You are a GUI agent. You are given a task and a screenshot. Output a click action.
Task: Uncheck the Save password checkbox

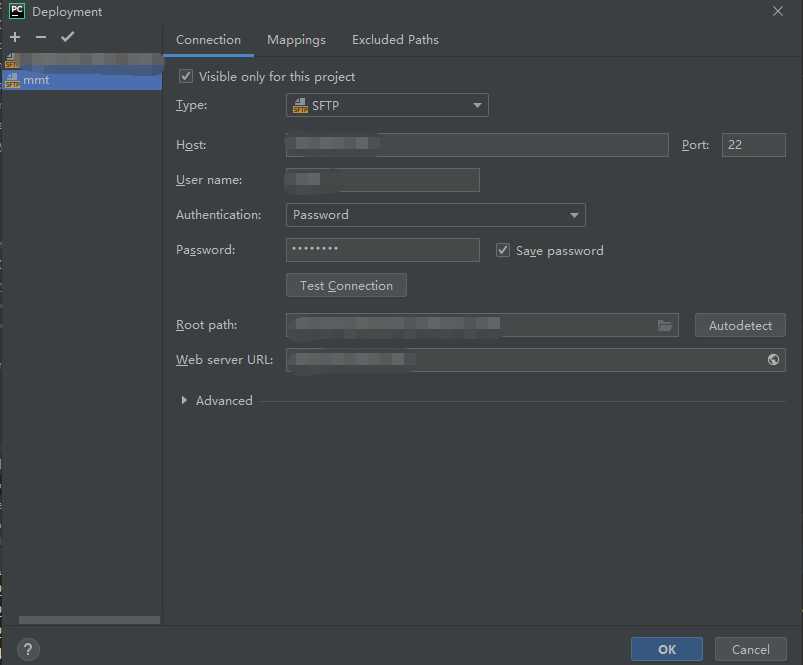(503, 250)
